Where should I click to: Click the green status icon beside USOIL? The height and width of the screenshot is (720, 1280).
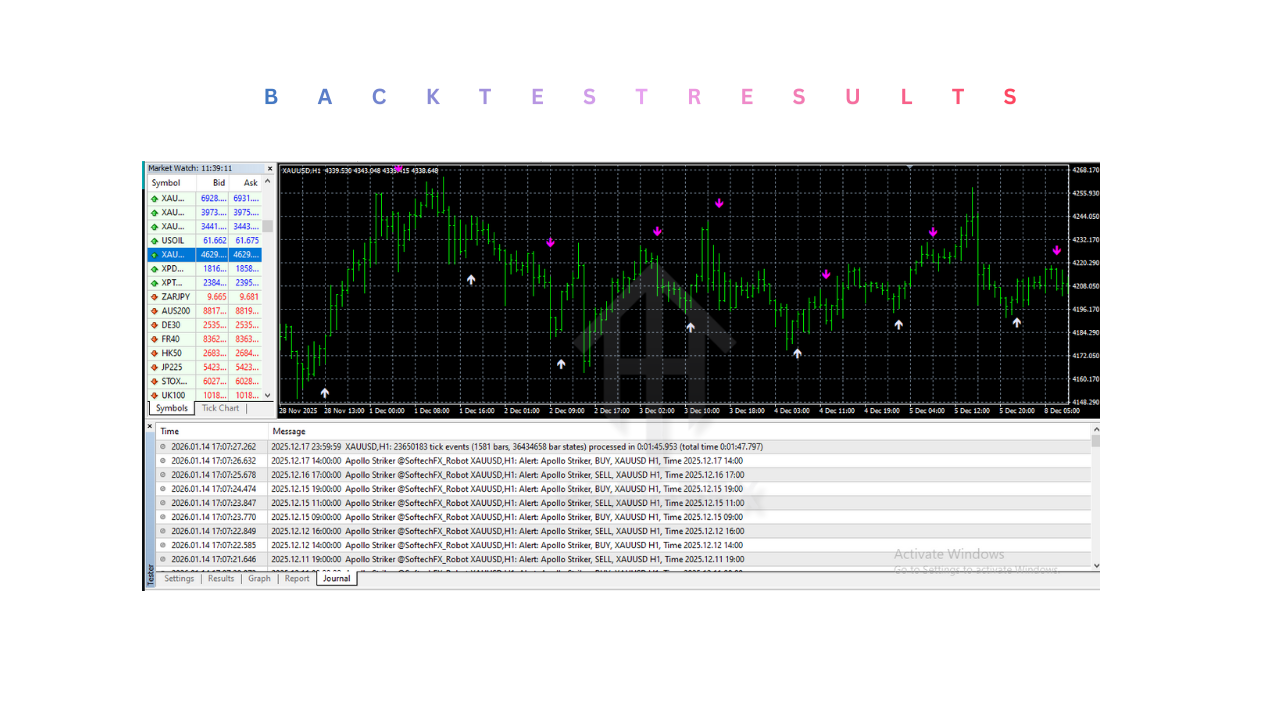coord(155,240)
